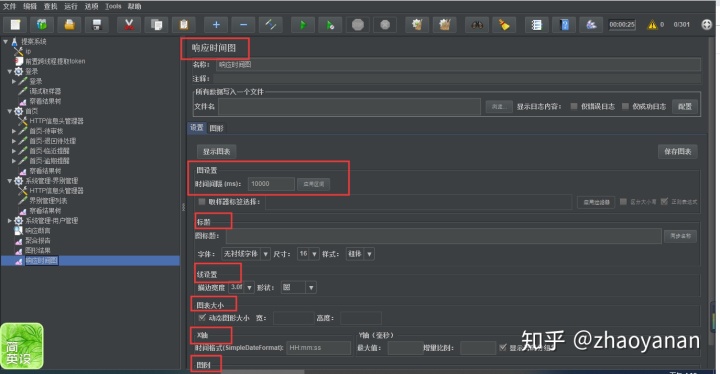Click the HH:mm:ss time format field
This screenshot has height=374, width=720.
click(x=318, y=348)
